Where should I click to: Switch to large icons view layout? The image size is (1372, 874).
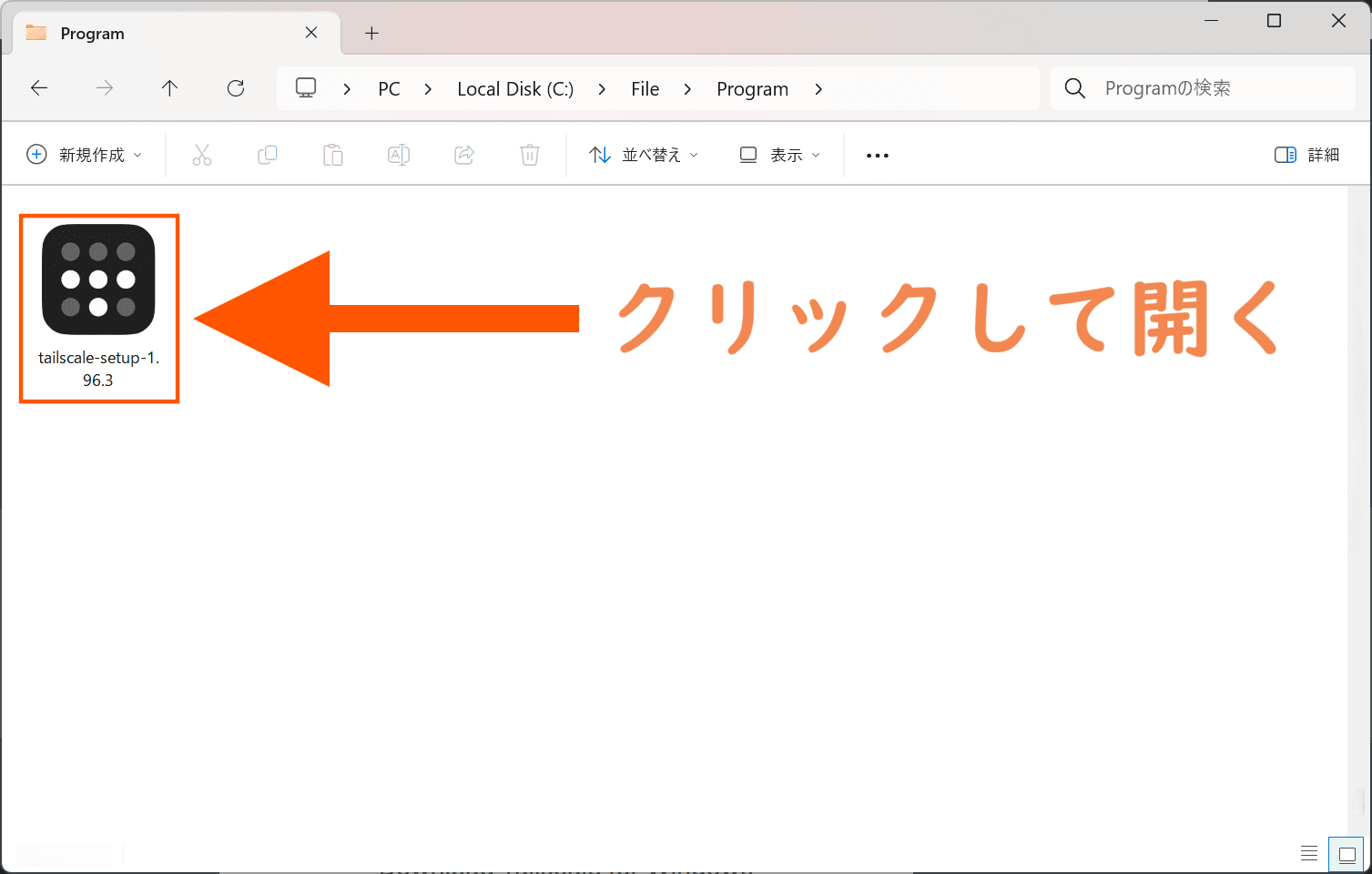[1347, 854]
